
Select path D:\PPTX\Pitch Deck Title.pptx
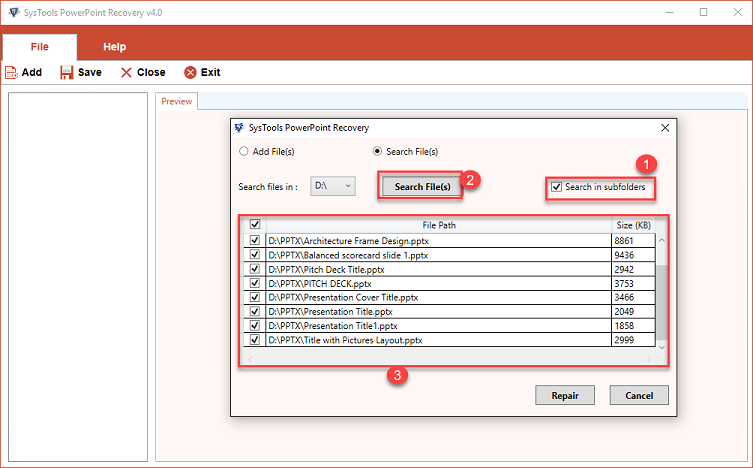(x=326, y=269)
